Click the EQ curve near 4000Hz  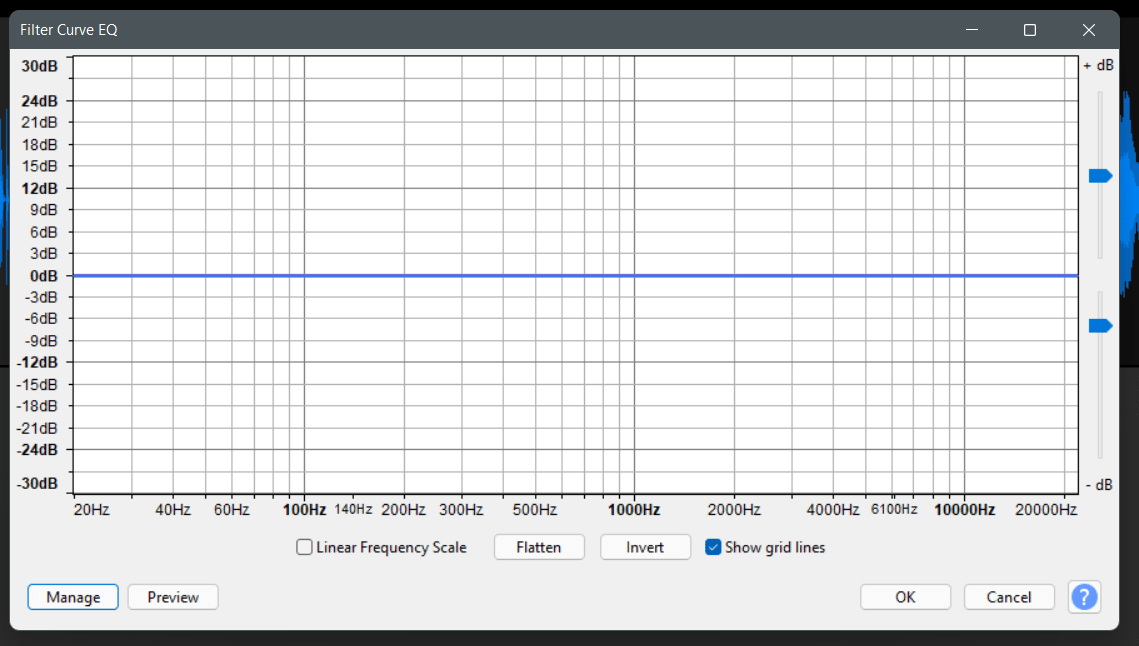click(x=833, y=275)
